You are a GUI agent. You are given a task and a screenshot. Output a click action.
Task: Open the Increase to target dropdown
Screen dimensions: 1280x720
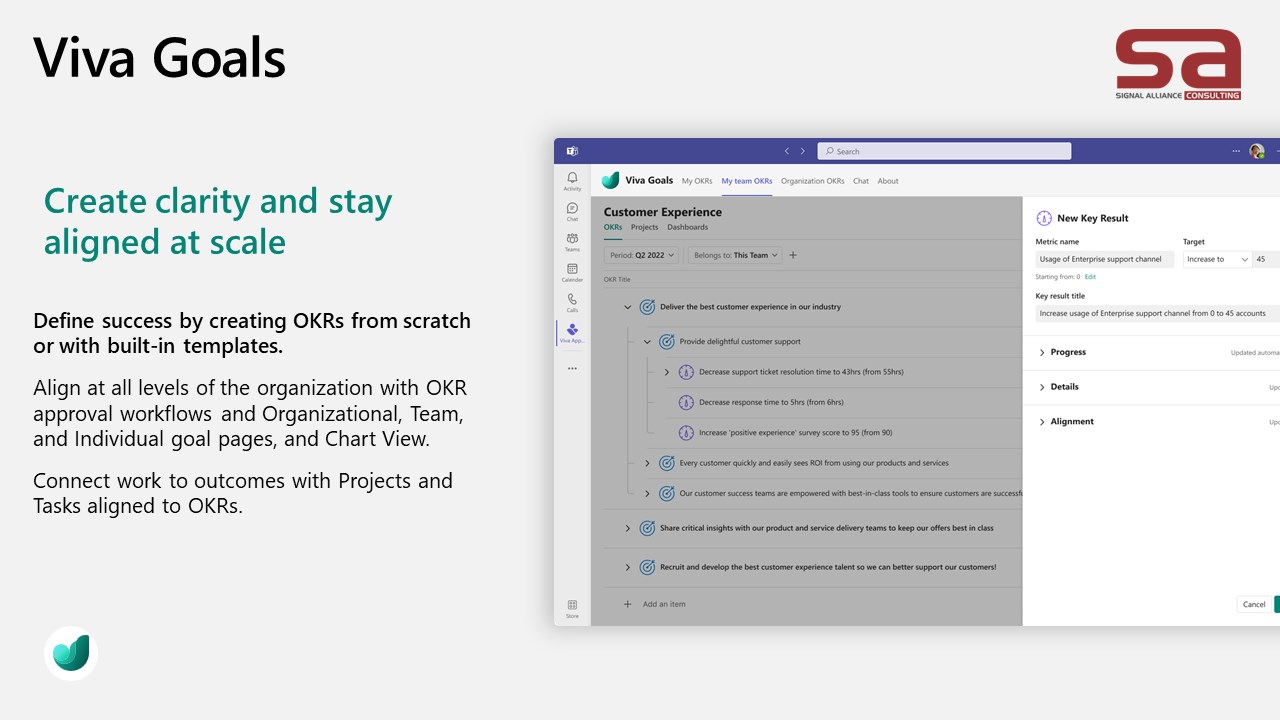(1217, 259)
